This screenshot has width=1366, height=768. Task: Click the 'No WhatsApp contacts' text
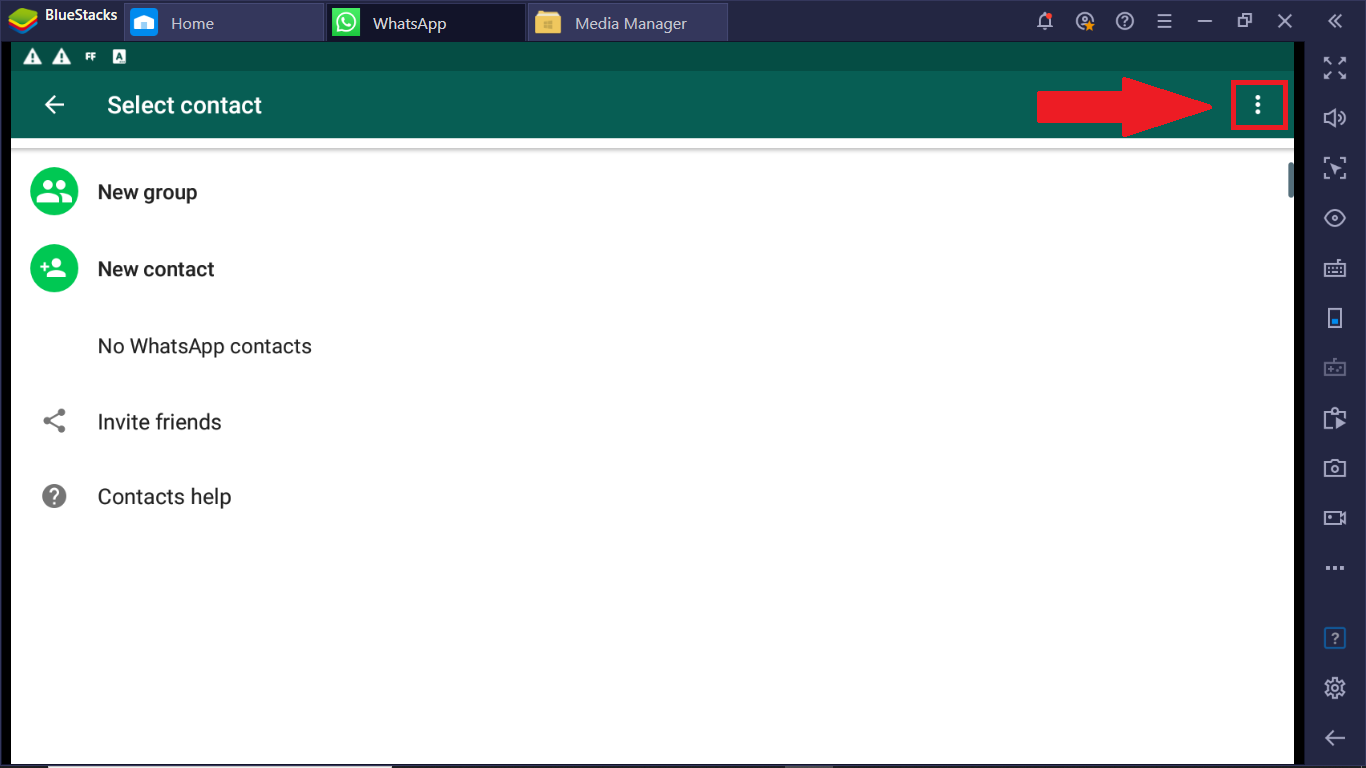point(205,346)
